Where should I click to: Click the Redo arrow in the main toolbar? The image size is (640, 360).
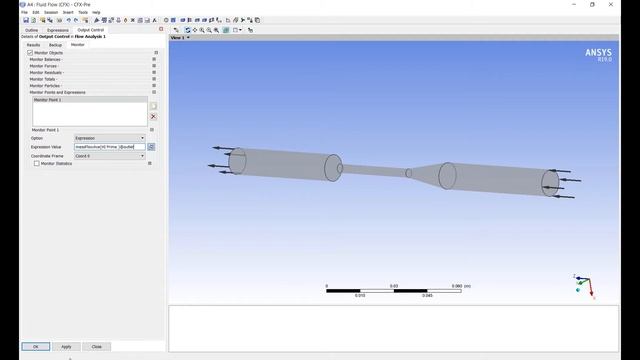click(76, 20)
